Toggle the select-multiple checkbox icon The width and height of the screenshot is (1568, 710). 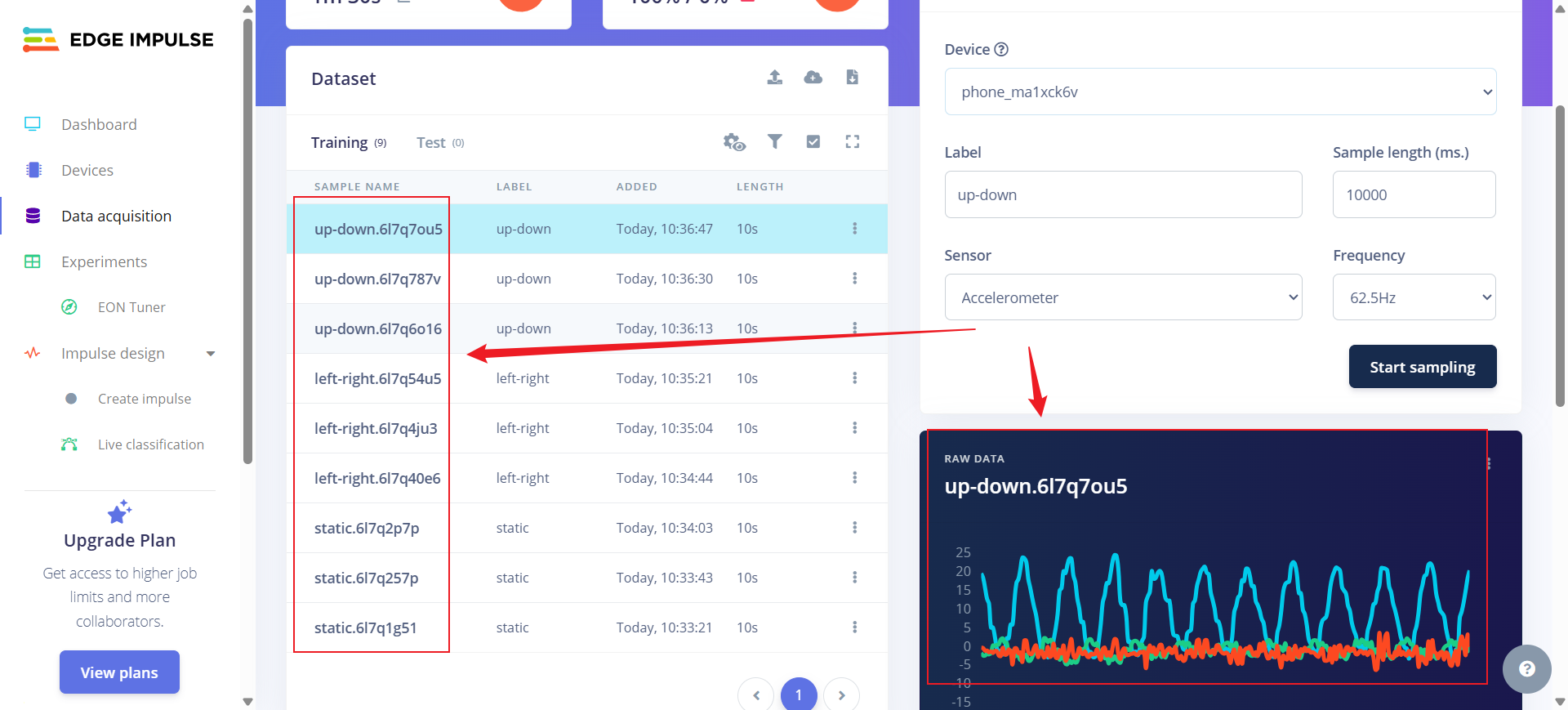[x=813, y=141]
